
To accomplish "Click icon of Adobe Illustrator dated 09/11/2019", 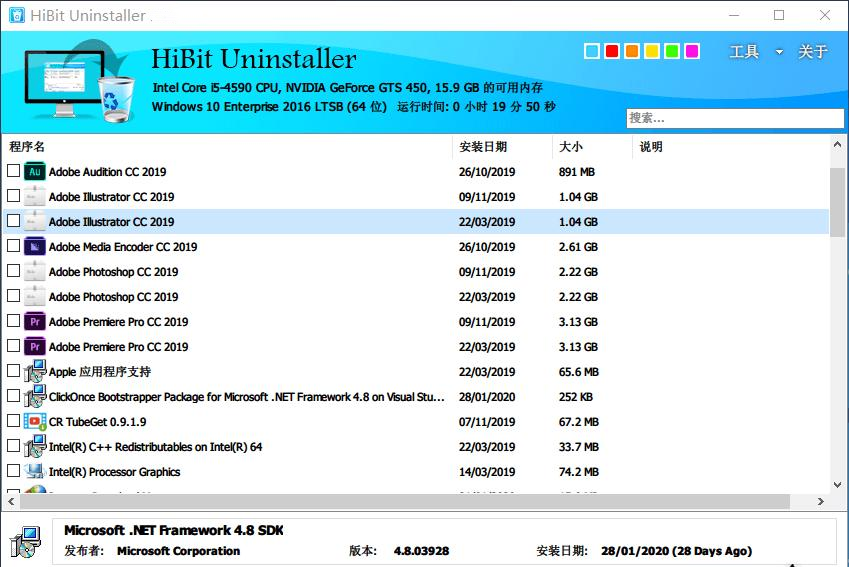I will pyautogui.click(x=35, y=197).
